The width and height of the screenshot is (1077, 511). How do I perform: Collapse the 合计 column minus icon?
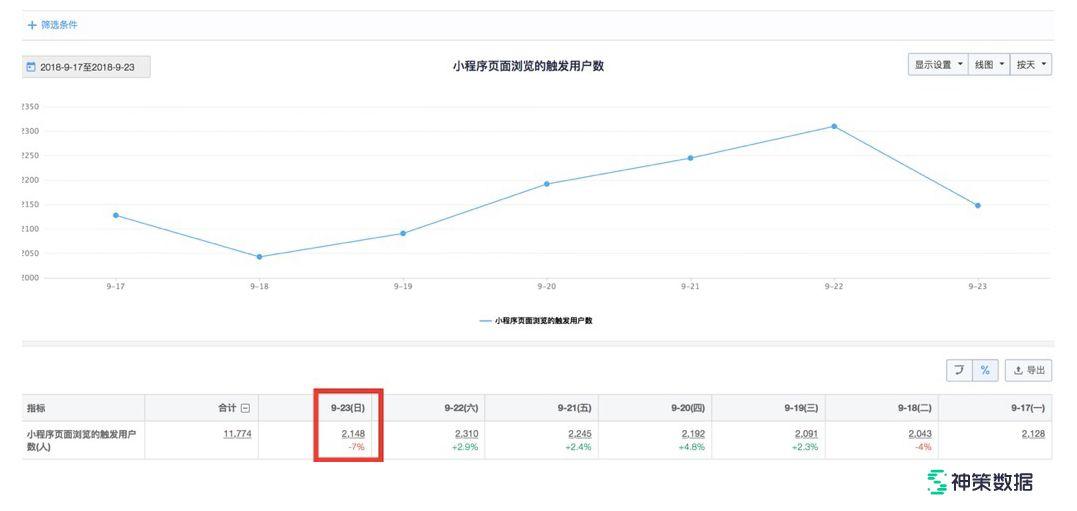click(x=245, y=408)
